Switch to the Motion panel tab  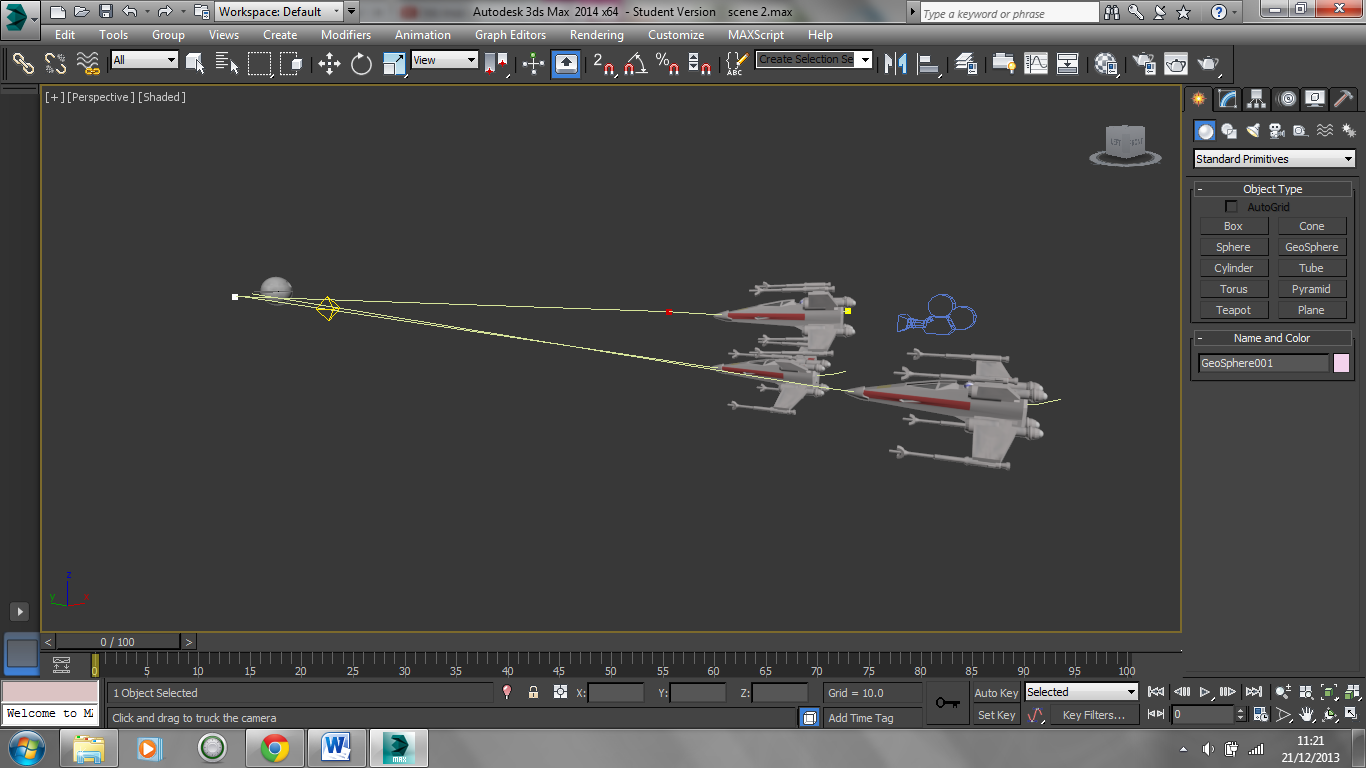1287,99
